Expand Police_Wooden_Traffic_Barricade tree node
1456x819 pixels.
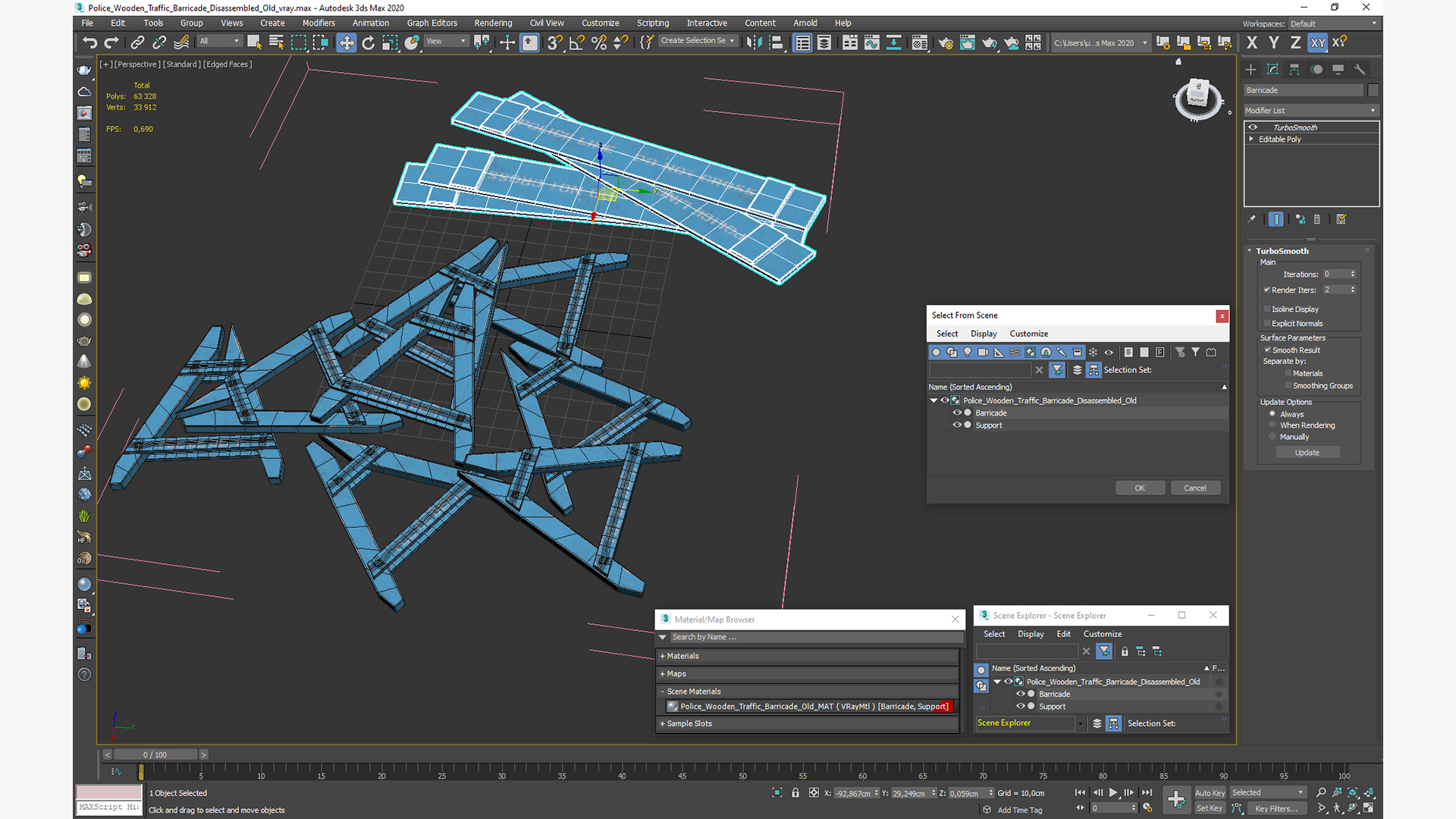coord(934,400)
